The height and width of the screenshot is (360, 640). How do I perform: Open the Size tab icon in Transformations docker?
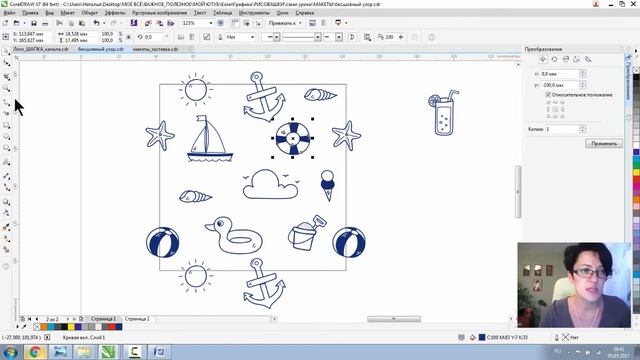[577, 59]
